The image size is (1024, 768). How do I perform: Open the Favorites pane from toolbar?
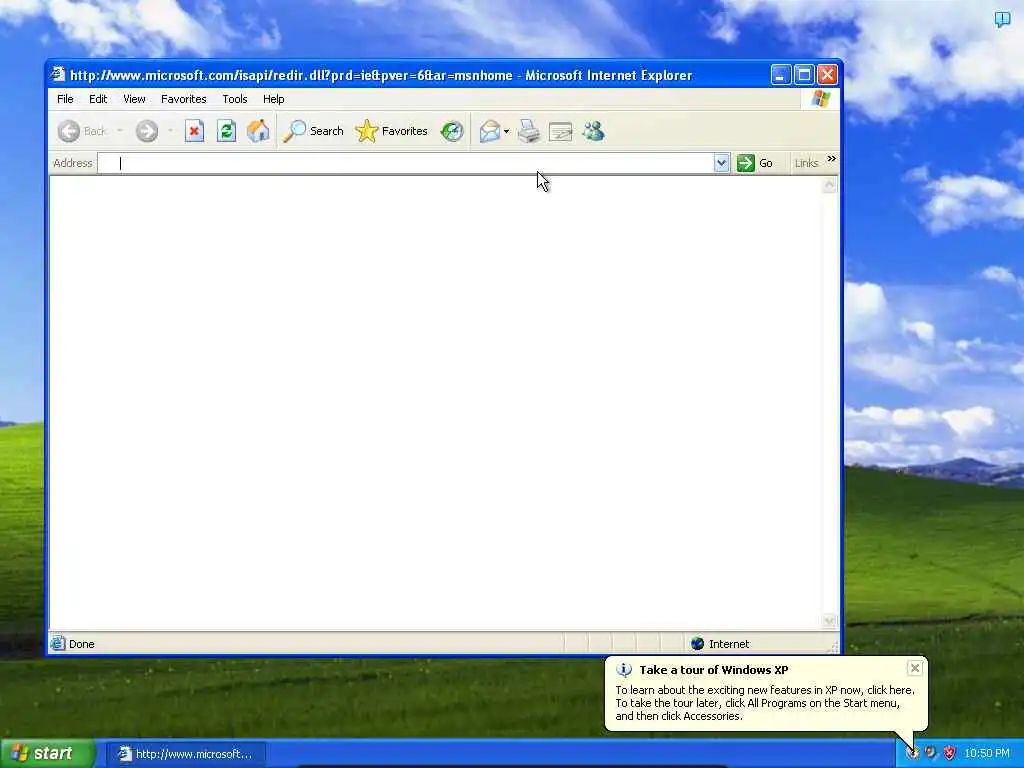pos(391,131)
